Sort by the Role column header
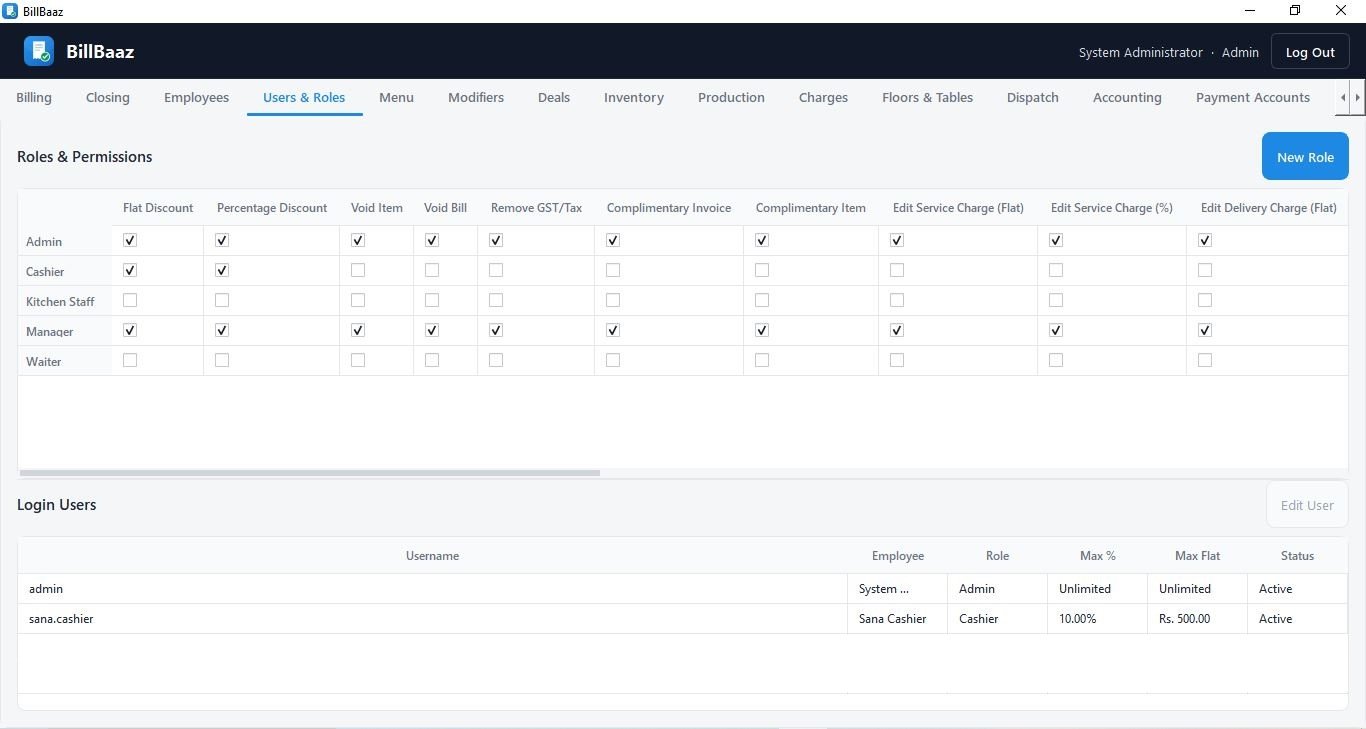 pyautogui.click(x=997, y=555)
